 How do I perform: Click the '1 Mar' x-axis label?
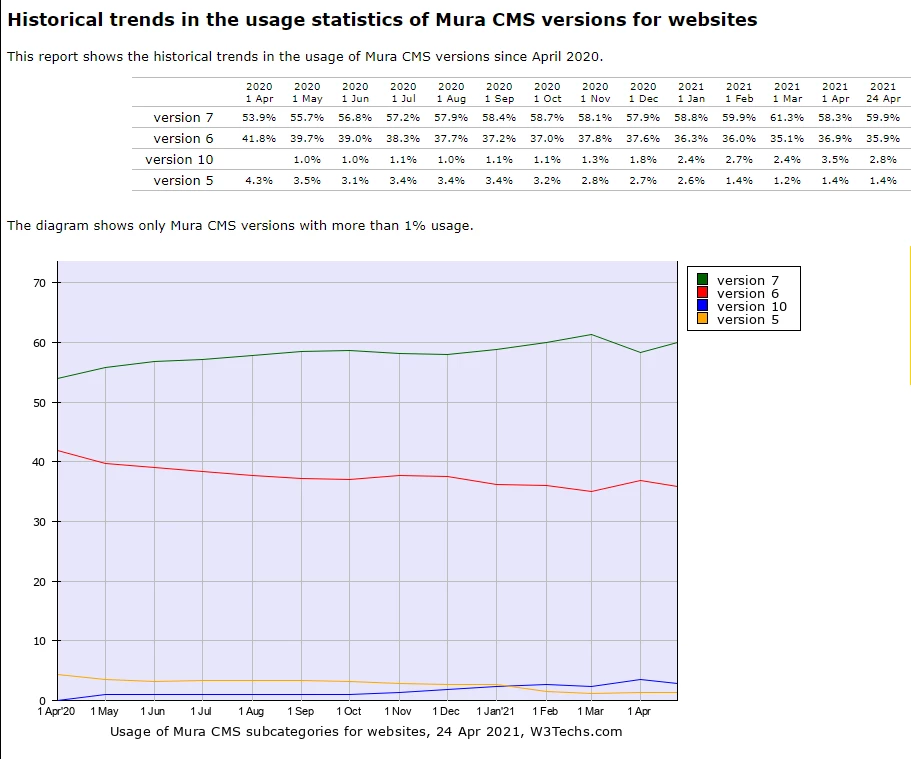coord(590,711)
